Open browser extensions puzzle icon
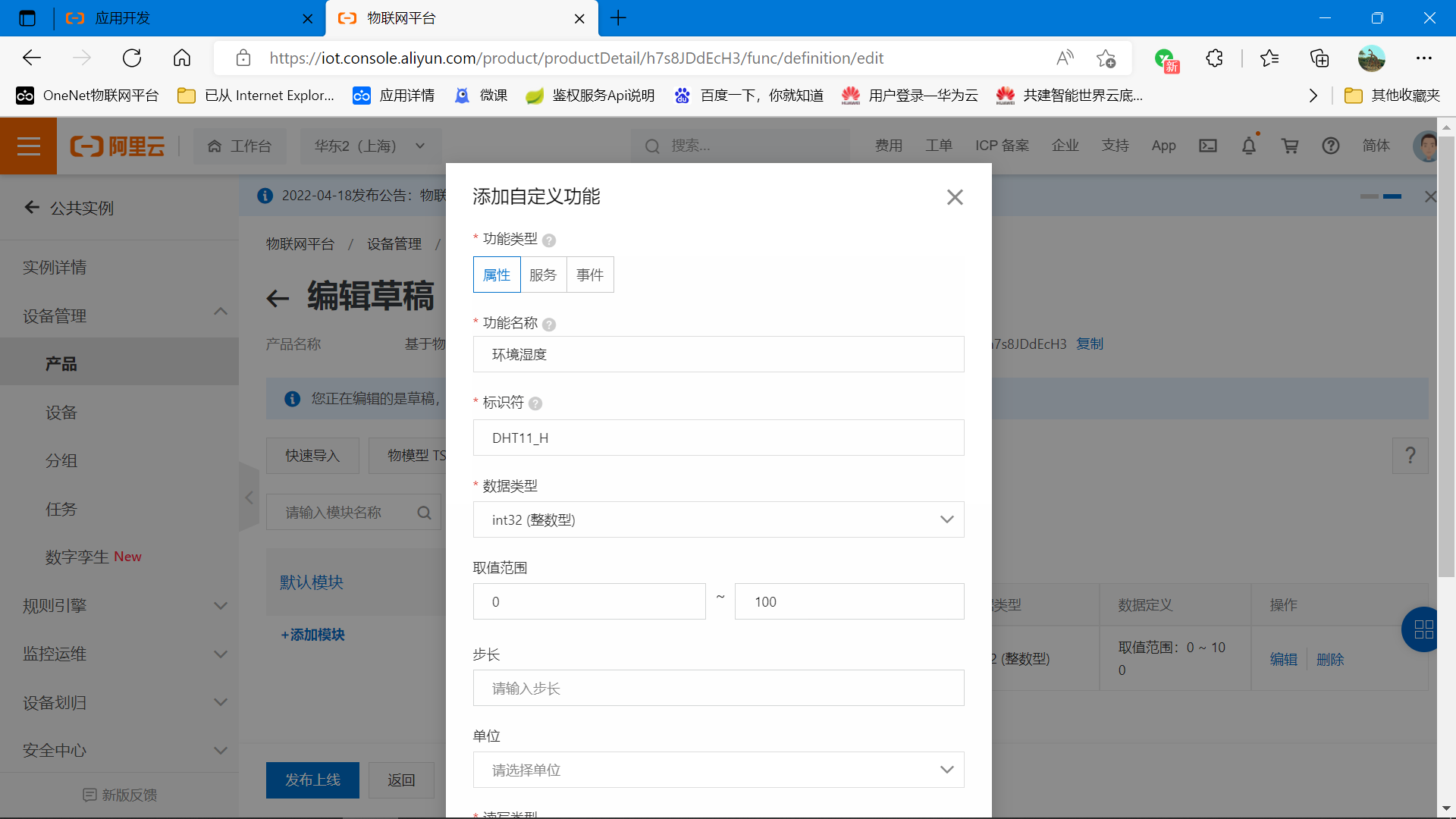Image resolution: width=1456 pixels, height=819 pixels. 1214,58
